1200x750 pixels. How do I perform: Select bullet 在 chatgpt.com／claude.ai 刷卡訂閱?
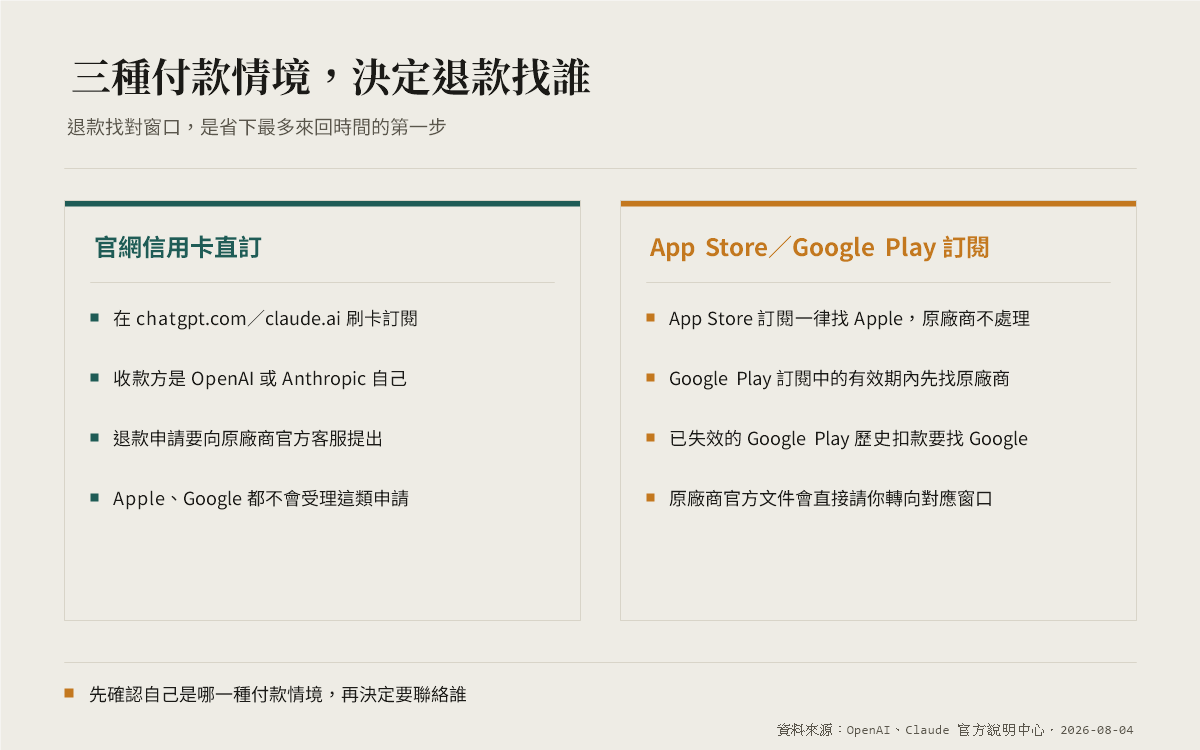[x=265, y=319]
